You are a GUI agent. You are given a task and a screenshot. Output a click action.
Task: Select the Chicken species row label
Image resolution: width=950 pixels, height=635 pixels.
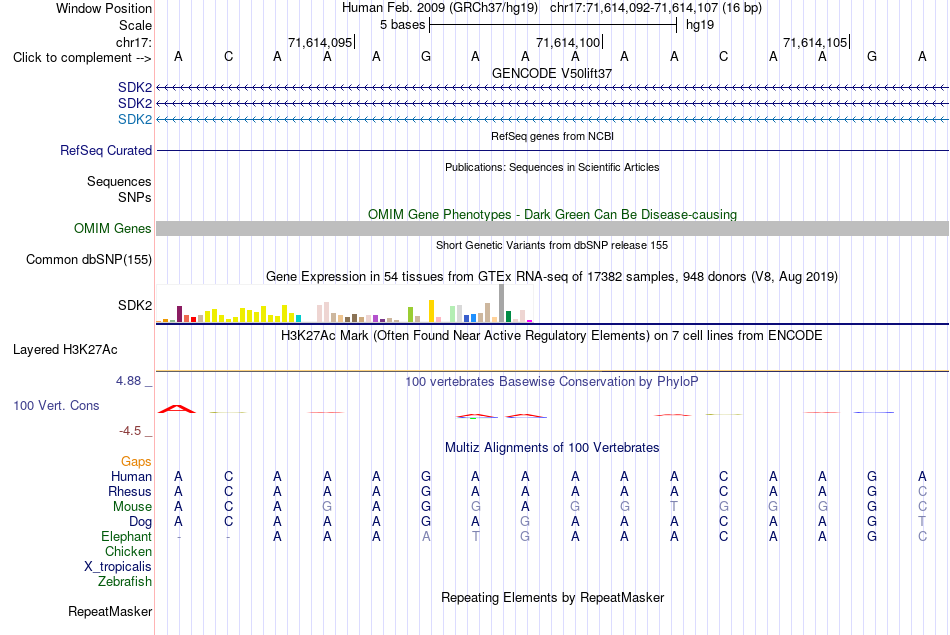[128, 551]
